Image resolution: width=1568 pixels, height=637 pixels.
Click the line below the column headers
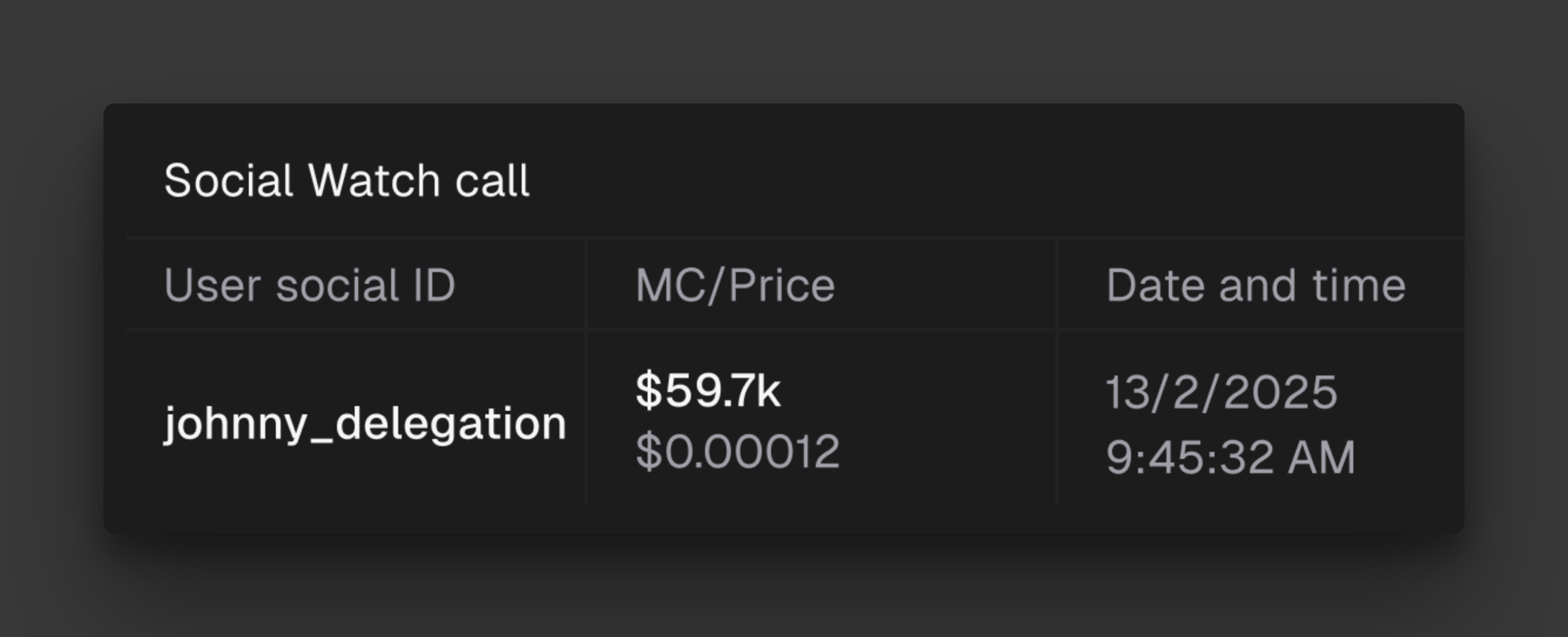tap(795, 329)
